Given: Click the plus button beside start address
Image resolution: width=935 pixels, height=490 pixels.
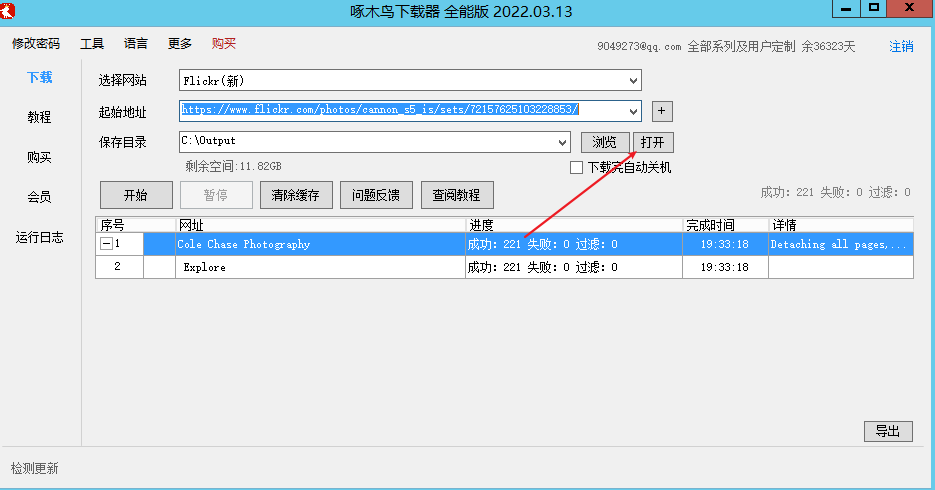Looking at the screenshot, I should pyautogui.click(x=662, y=111).
